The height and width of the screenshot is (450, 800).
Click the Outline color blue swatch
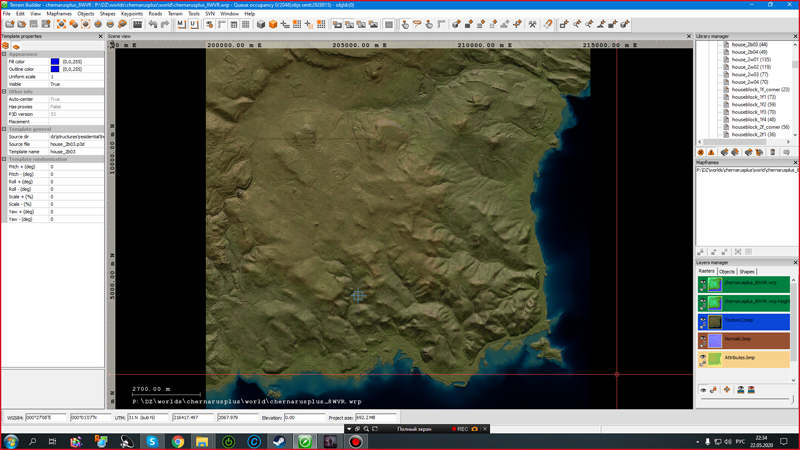(55, 69)
